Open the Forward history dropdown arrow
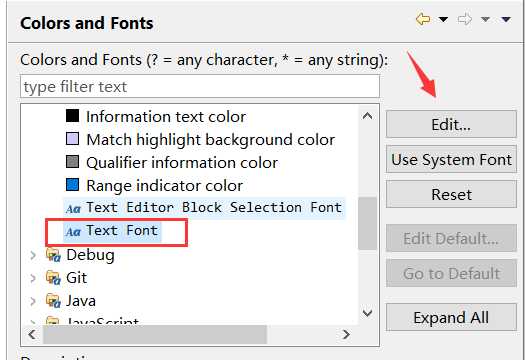525x360 pixels. [485, 19]
